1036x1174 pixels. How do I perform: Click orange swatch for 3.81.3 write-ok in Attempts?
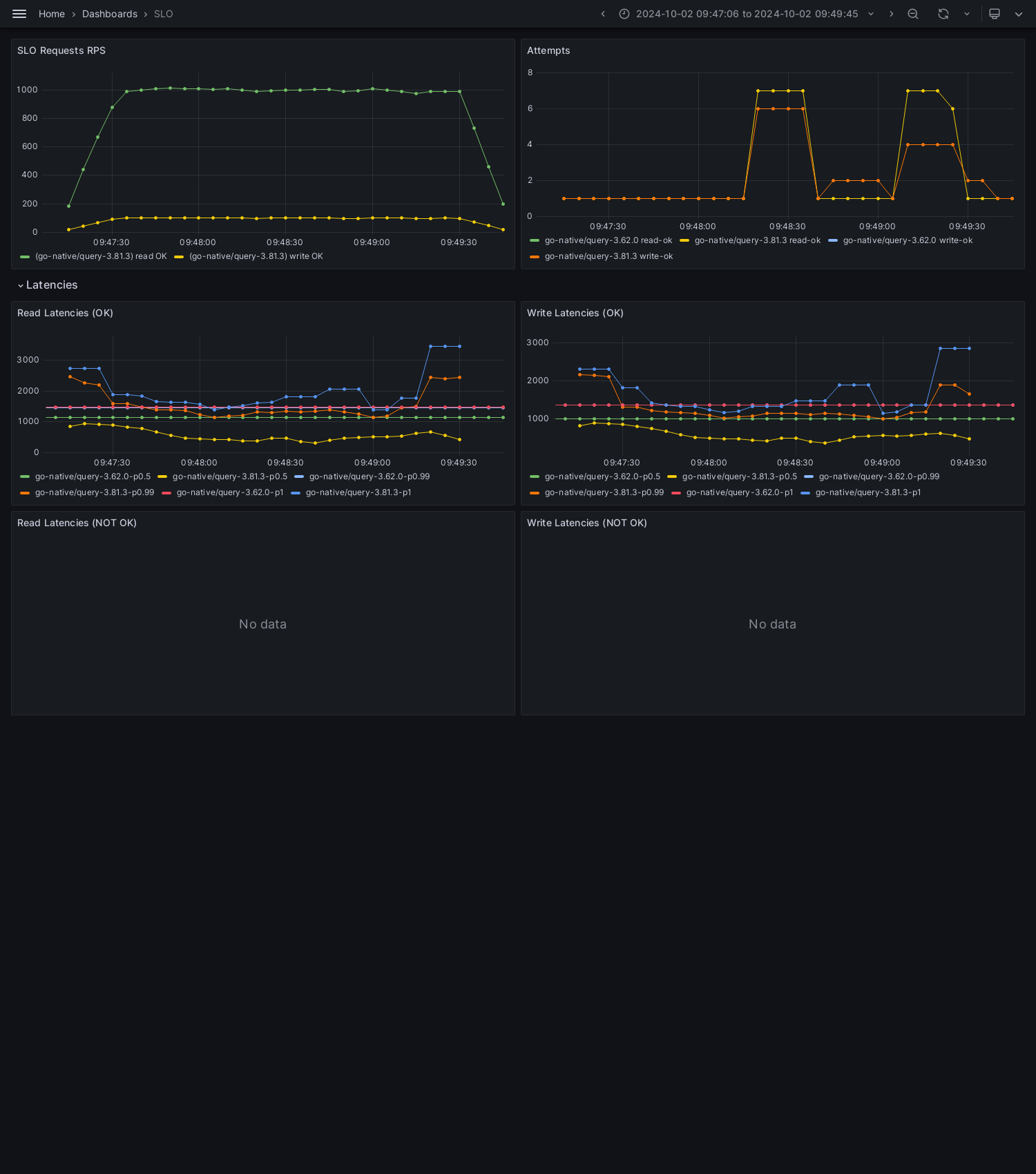[x=535, y=256]
